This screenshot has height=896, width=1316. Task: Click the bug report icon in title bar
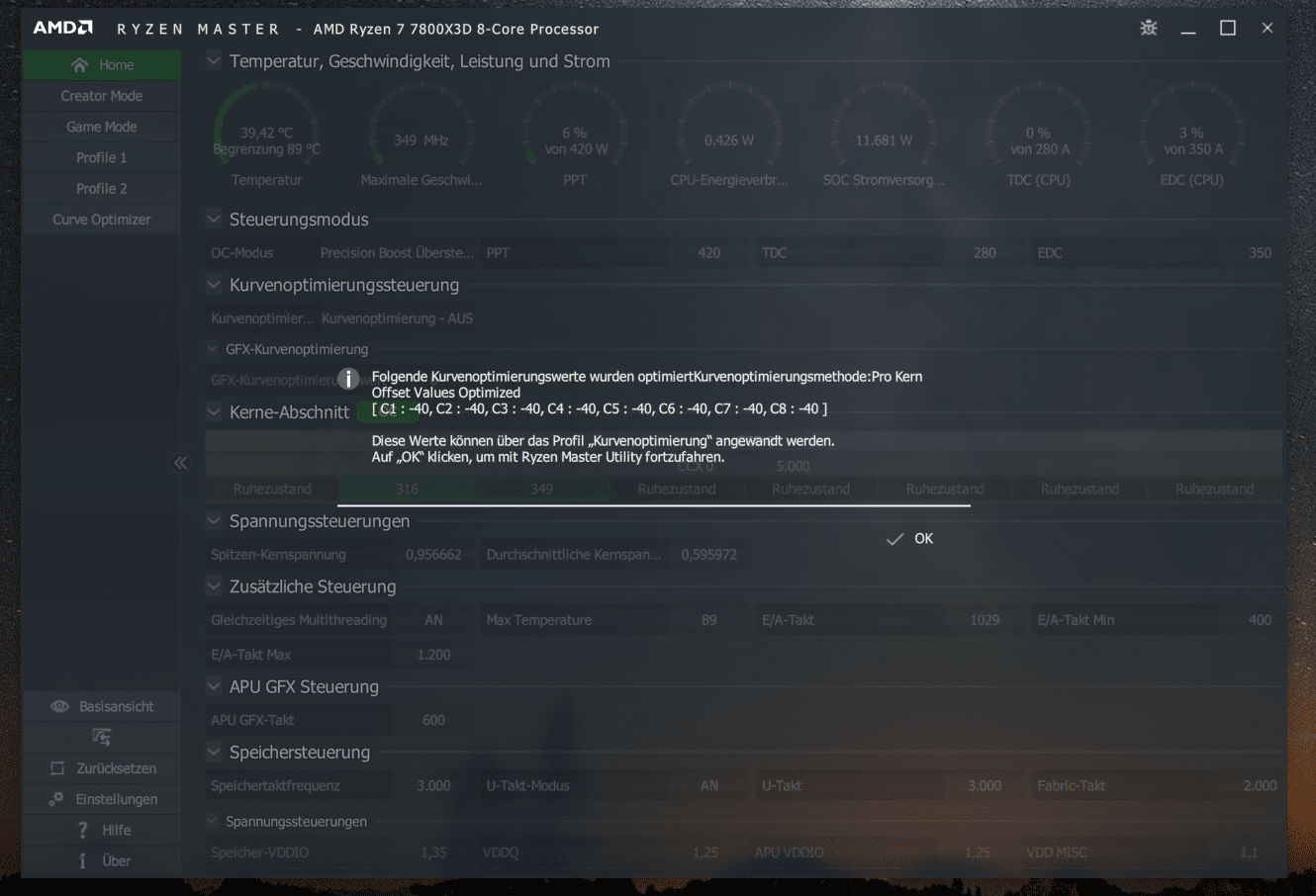coord(1149,28)
